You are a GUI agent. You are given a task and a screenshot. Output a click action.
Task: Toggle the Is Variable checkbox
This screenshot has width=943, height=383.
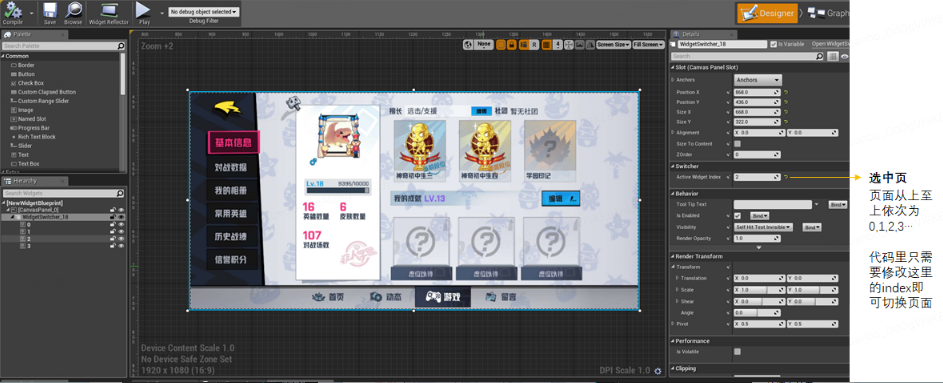pos(773,44)
